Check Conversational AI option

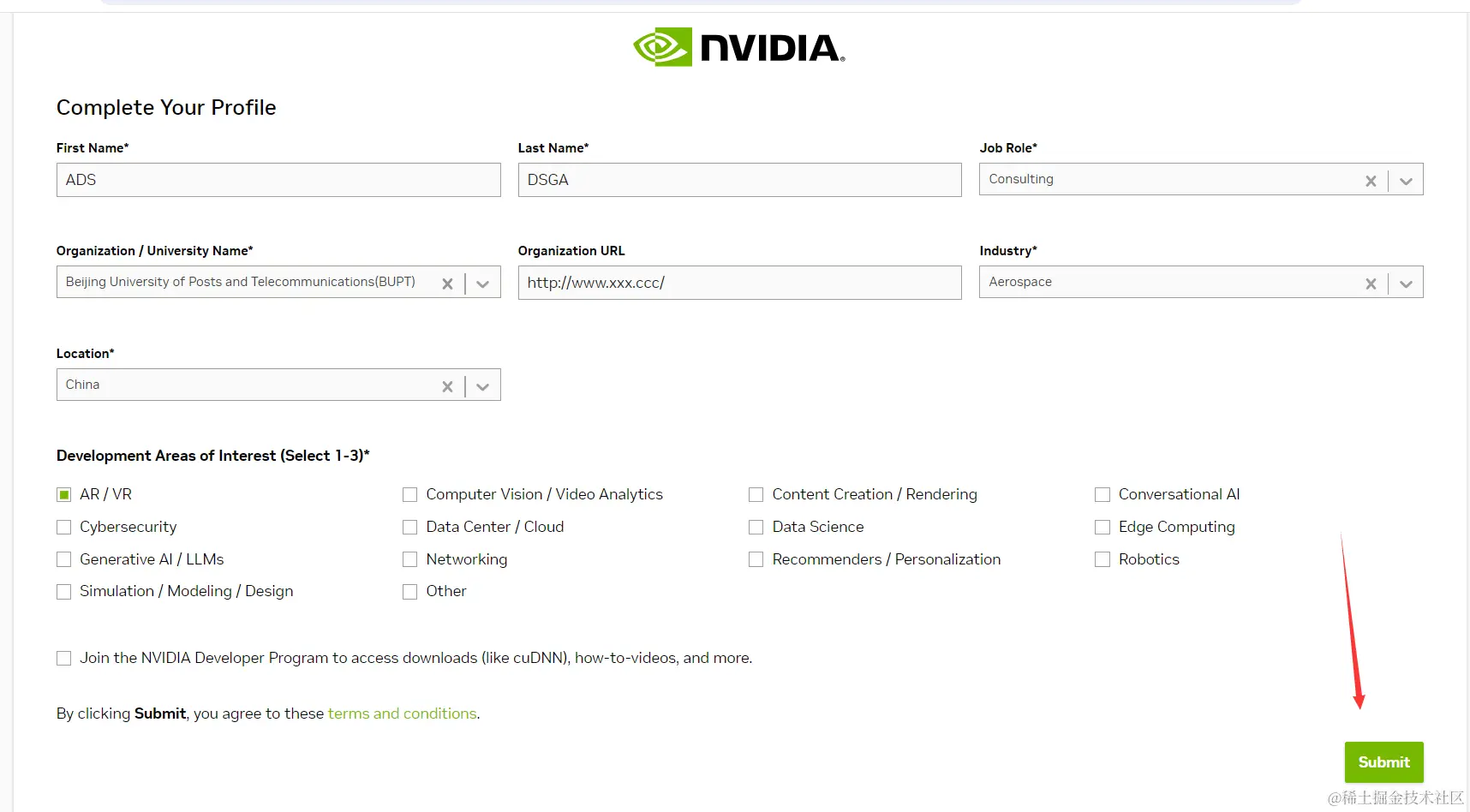point(1102,494)
